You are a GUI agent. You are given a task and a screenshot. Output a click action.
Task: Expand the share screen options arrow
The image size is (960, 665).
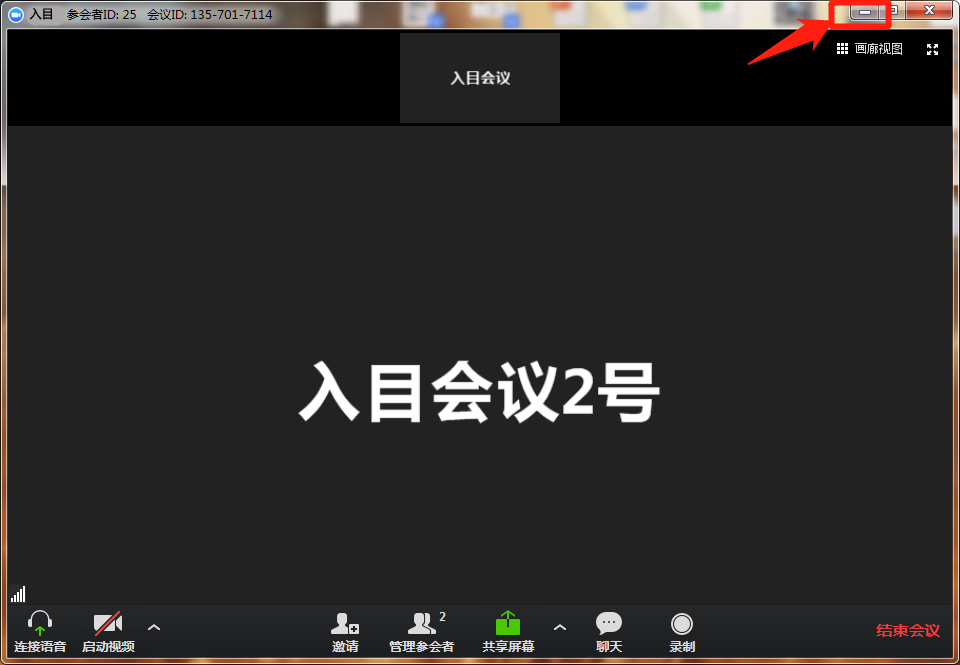(x=560, y=627)
